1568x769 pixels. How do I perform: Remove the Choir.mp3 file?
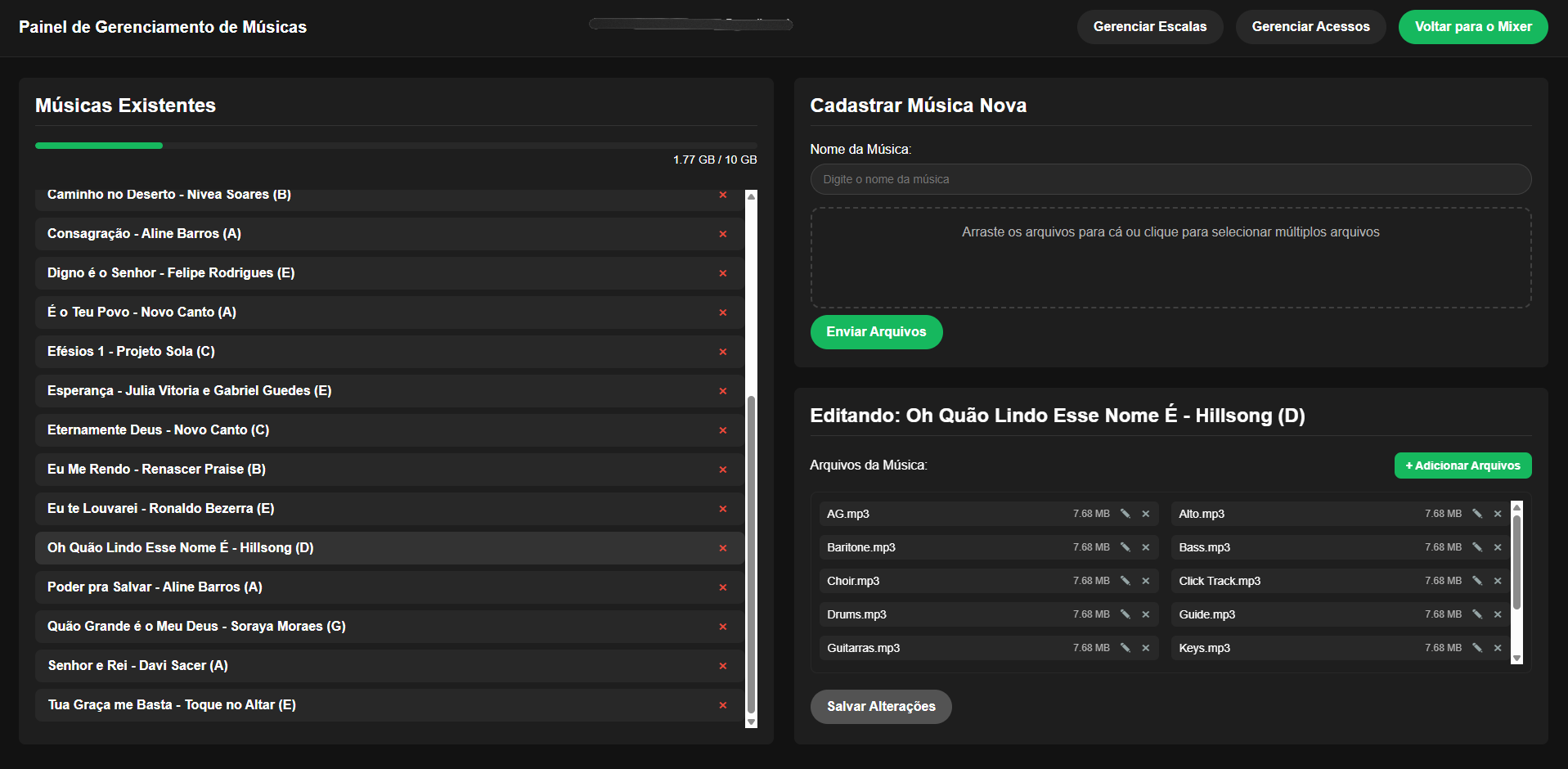1145,581
